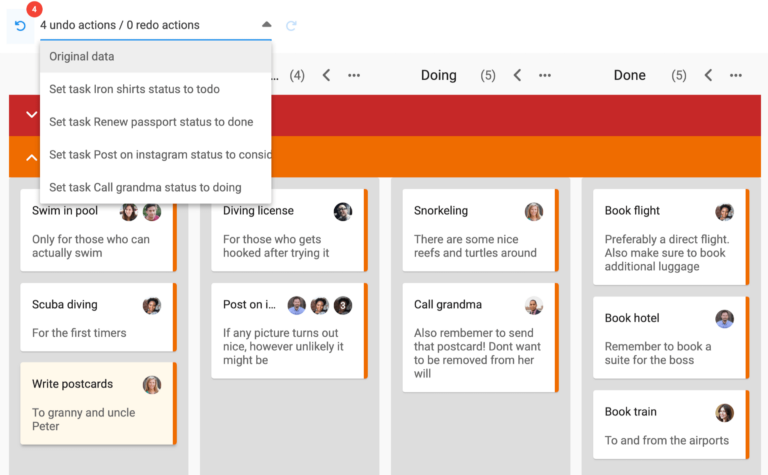Viewport: 768px width, 475px height.
Task: Click the Done column count (5)
Action: click(x=679, y=75)
